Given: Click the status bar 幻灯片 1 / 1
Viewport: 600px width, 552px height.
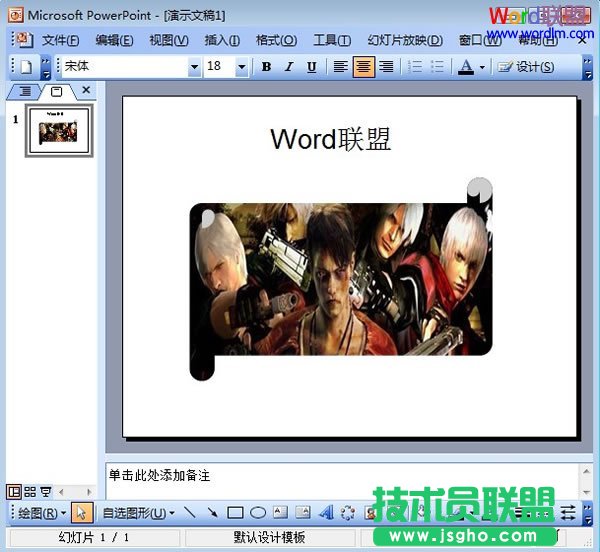Looking at the screenshot, I should (x=94, y=538).
